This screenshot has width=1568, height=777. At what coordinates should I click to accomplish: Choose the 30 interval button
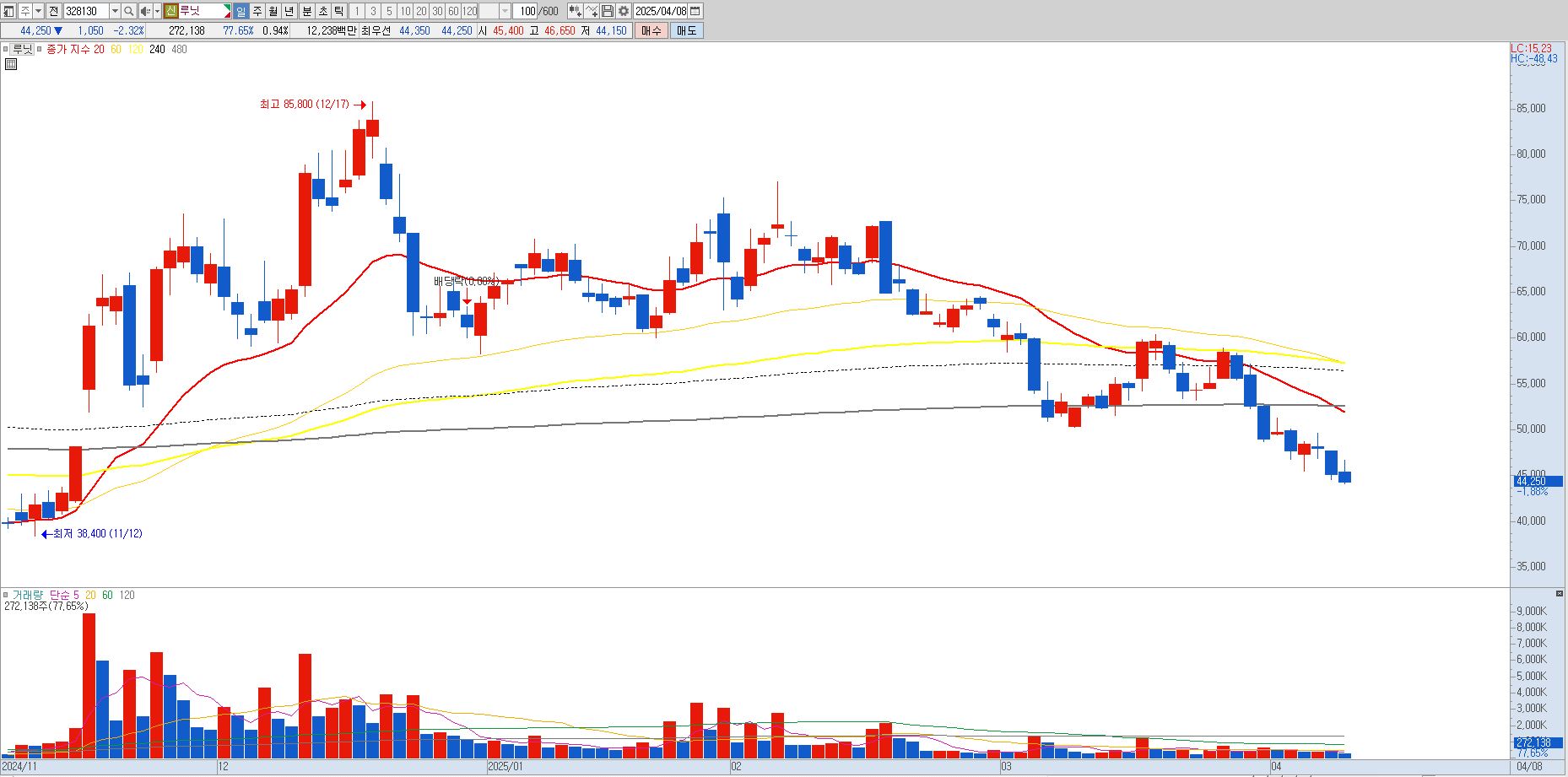click(437, 11)
